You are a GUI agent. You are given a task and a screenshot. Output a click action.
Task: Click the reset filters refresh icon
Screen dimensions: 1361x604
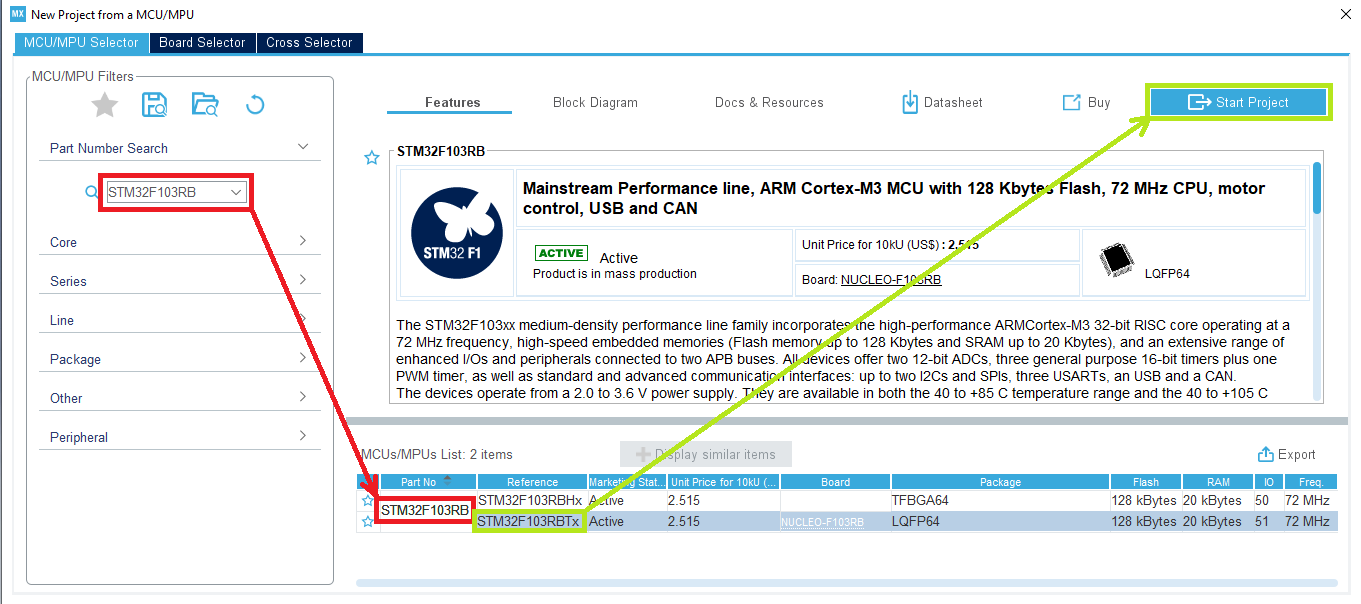coord(255,104)
